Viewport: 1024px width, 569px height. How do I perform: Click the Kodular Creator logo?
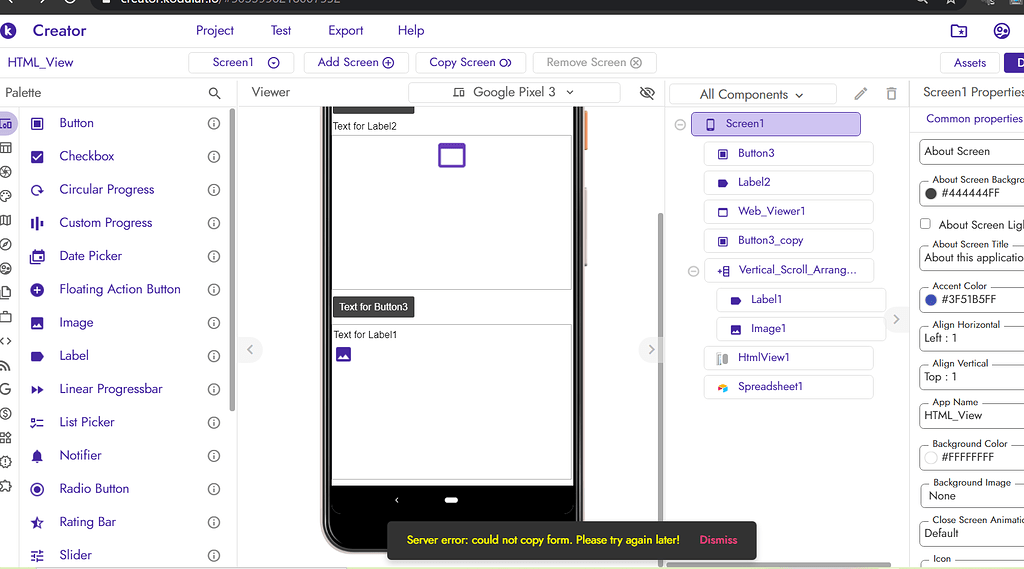(10, 31)
